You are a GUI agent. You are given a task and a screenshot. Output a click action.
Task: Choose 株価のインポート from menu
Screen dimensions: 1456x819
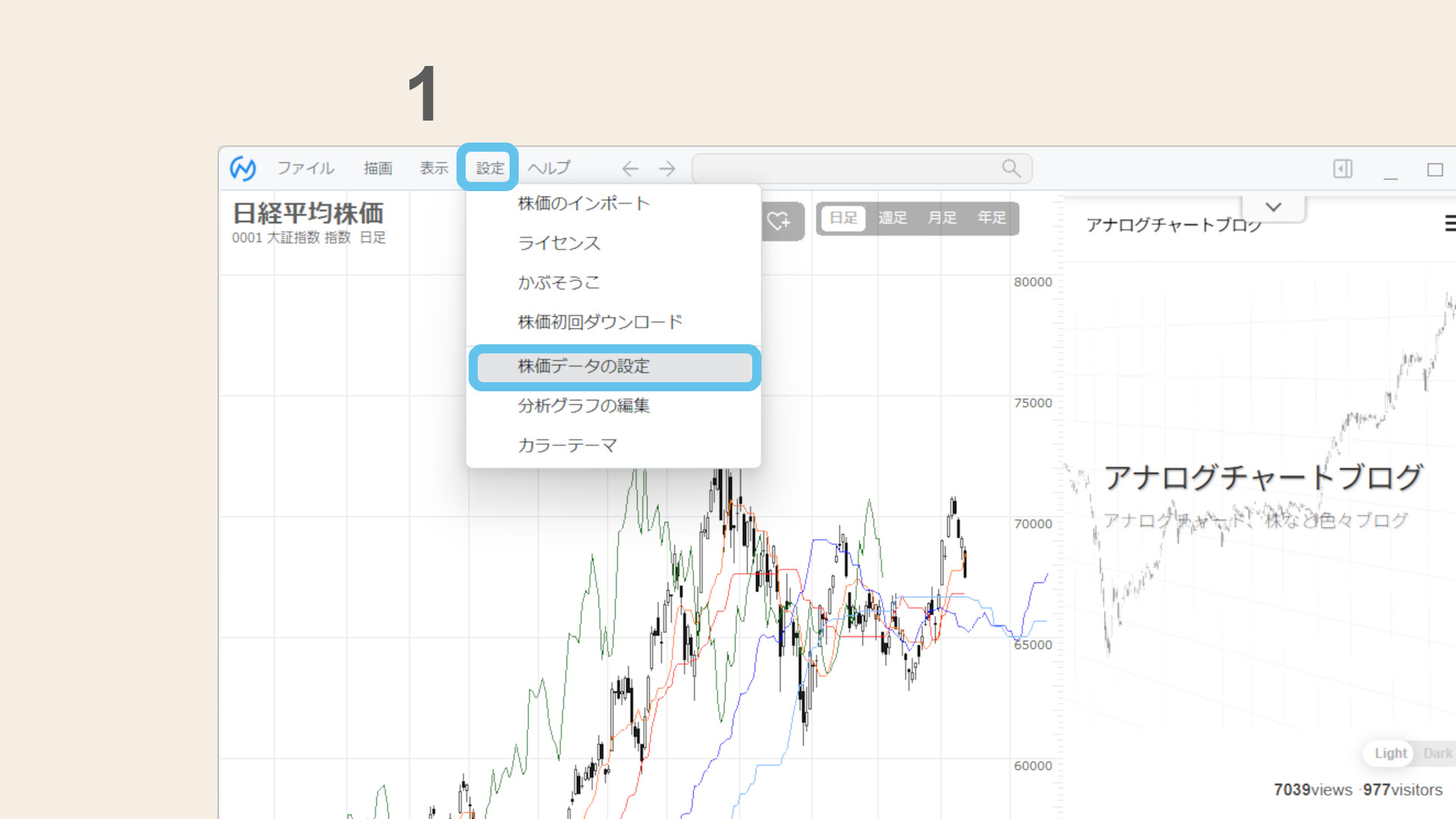613,204
